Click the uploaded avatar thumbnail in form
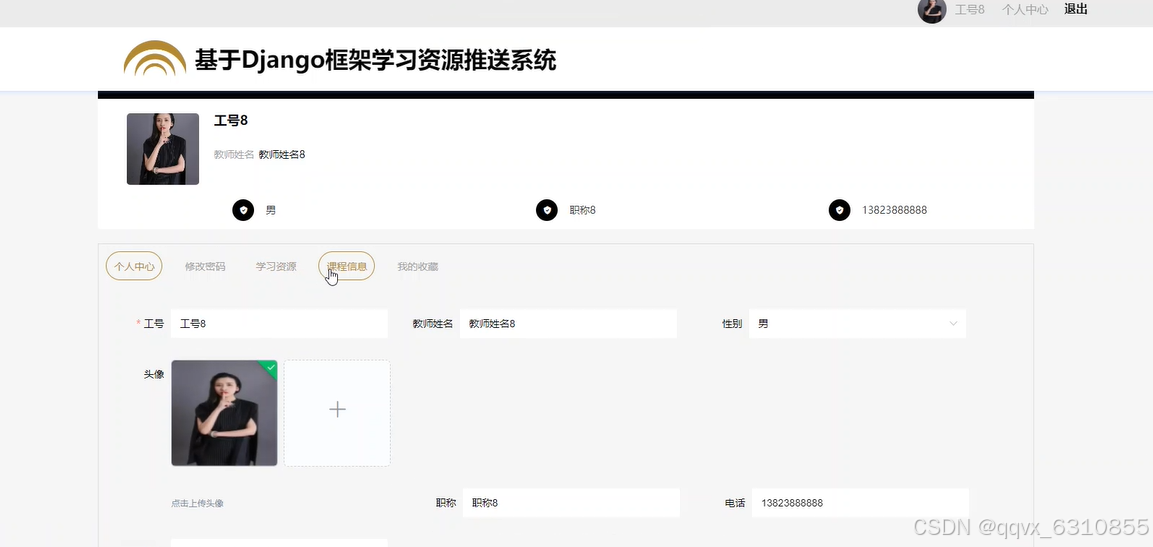The height and width of the screenshot is (547, 1153). point(224,413)
